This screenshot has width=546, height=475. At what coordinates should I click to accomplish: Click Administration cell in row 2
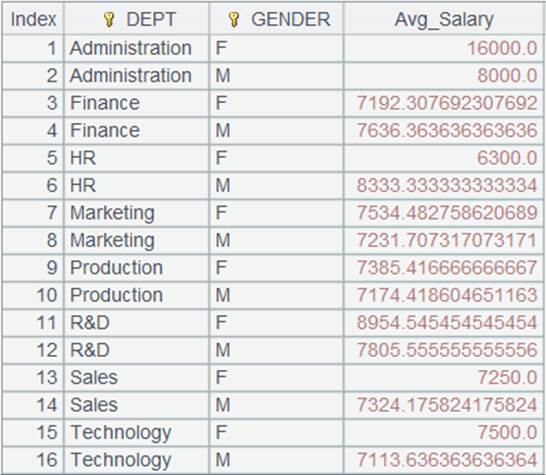[x=137, y=76]
